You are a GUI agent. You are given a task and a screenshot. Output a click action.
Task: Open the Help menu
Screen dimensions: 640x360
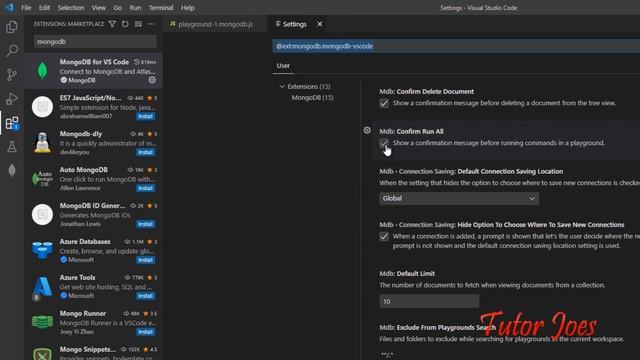click(187, 8)
